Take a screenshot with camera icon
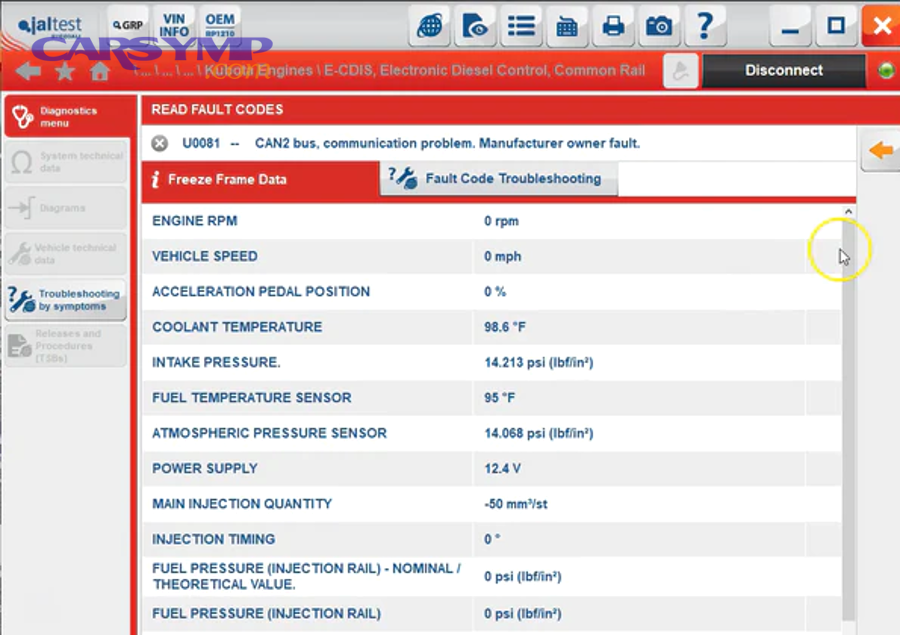Image resolution: width=900 pixels, height=635 pixels. (658, 26)
